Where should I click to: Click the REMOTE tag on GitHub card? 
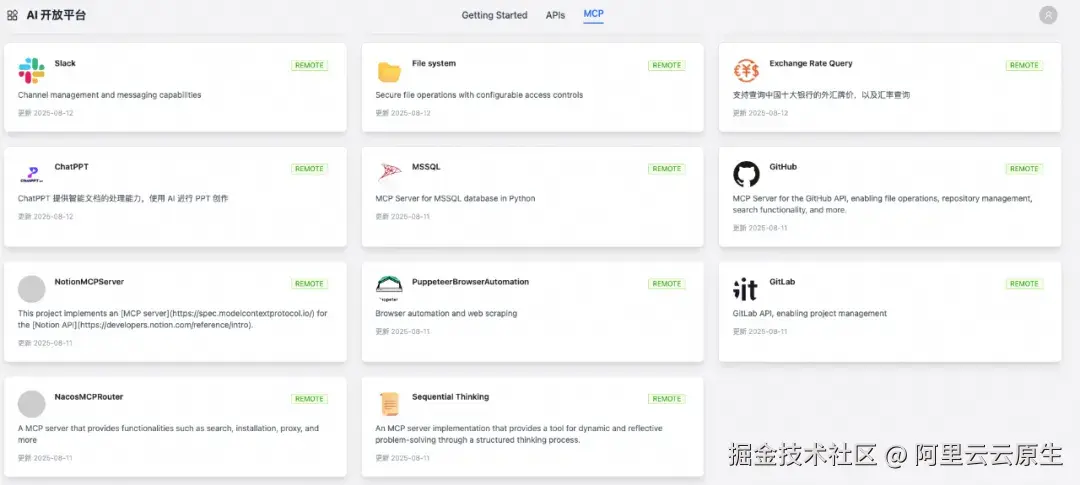tap(1024, 169)
